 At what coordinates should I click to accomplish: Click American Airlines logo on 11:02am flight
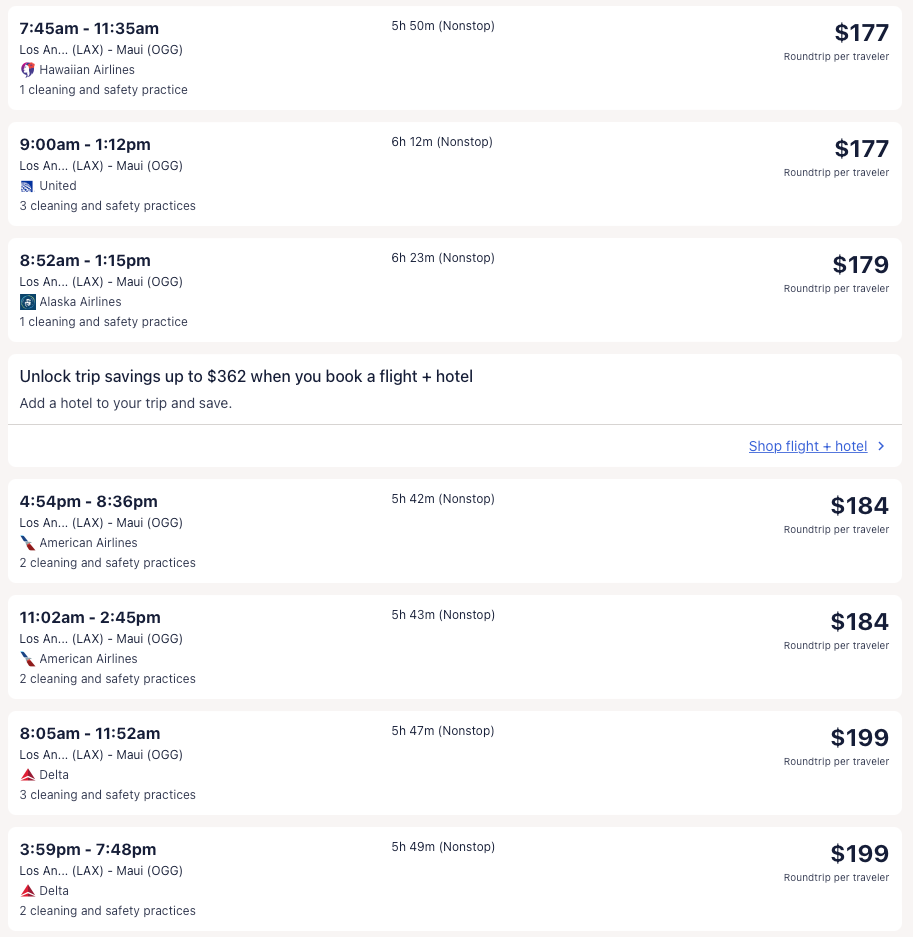[27, 659]
